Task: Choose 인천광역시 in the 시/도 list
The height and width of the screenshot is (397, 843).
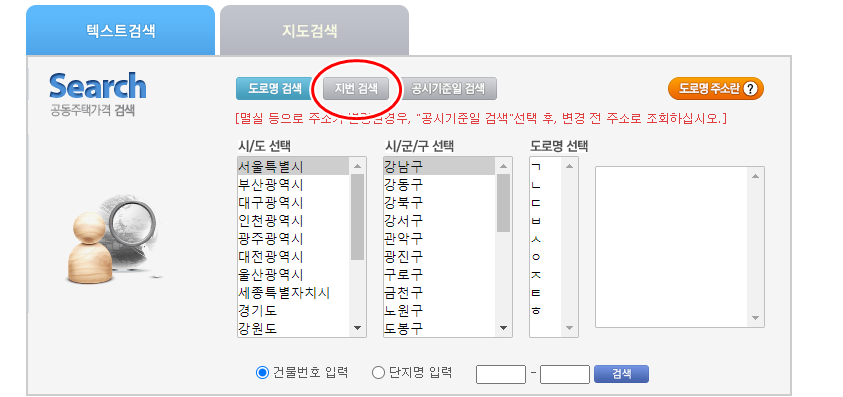Action: point(294,221)
